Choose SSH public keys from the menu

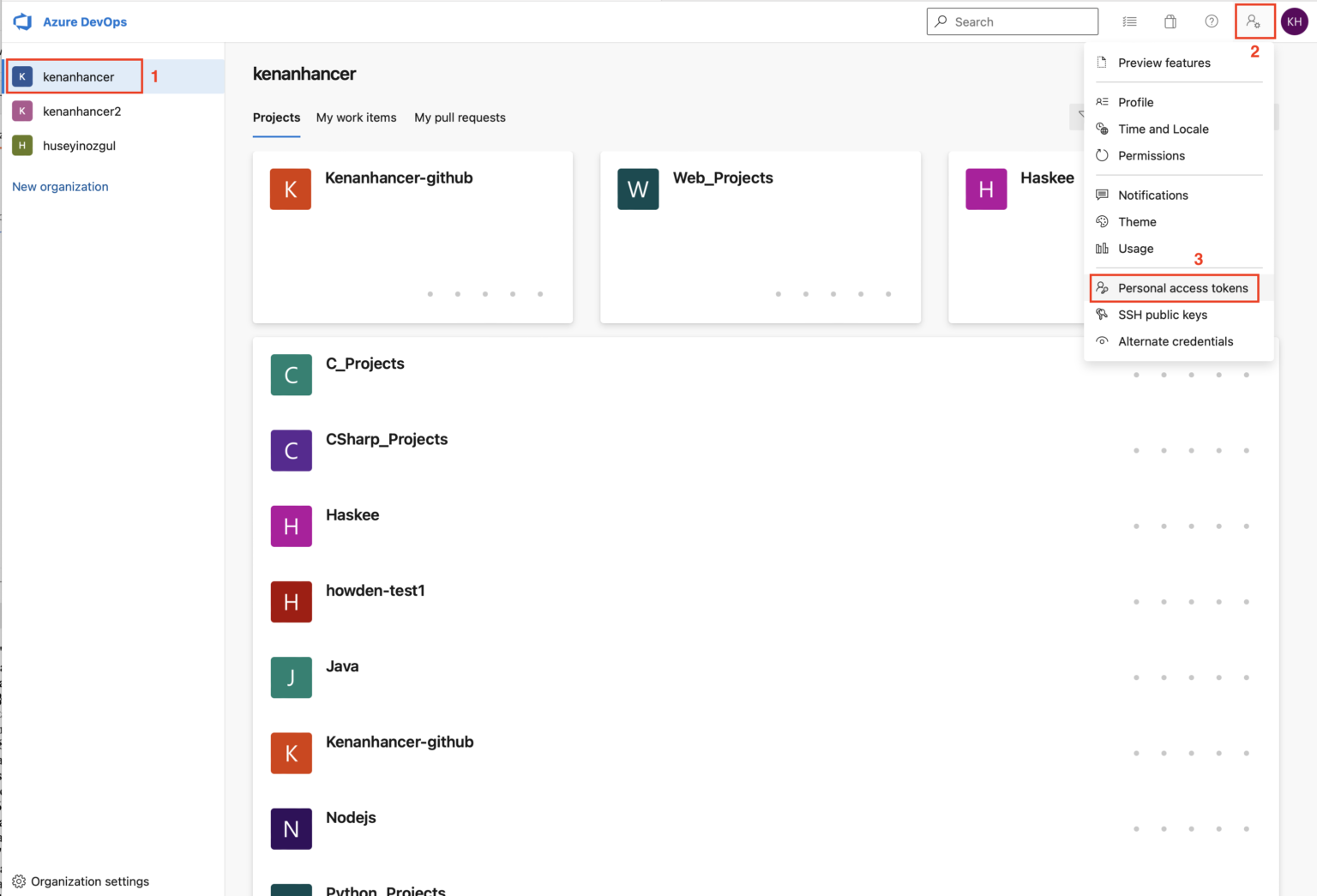point(1163,315)
